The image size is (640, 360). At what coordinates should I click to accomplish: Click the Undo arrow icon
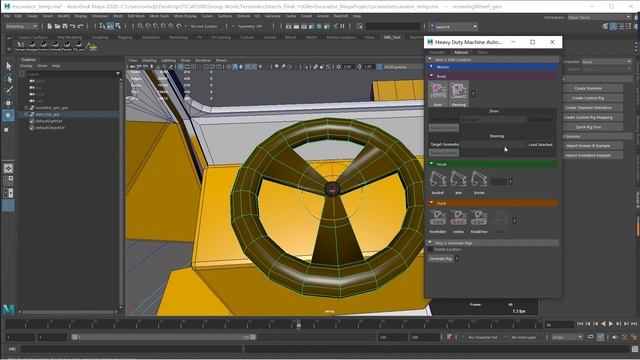click(x=73, y=26)
